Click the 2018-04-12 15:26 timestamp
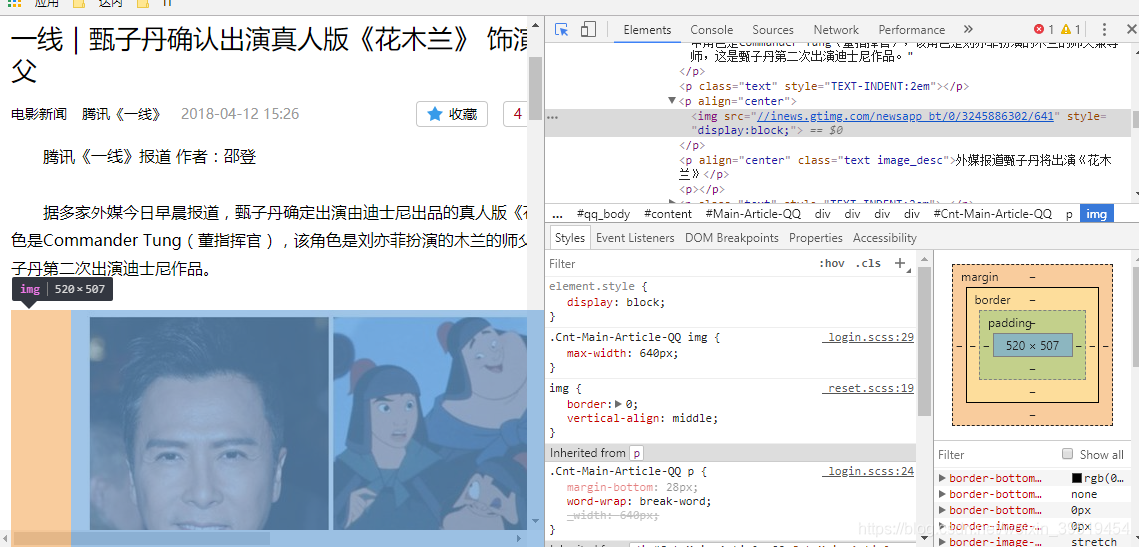This screenshot has width=1139, height=547. 240,114
